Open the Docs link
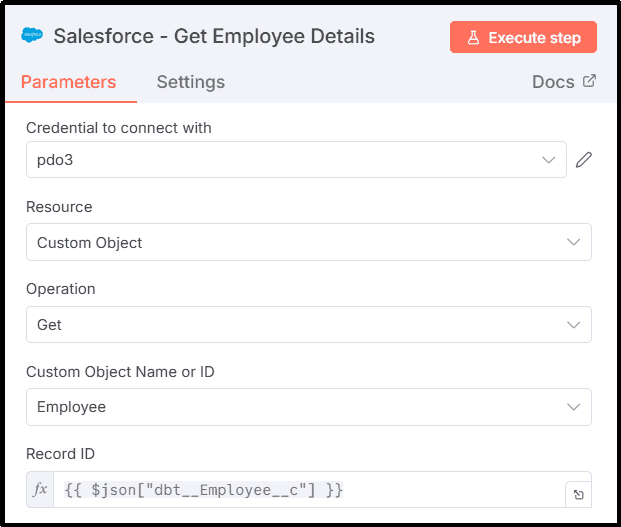This screenshot has width=621, height=527. click(x=553, y=82)
